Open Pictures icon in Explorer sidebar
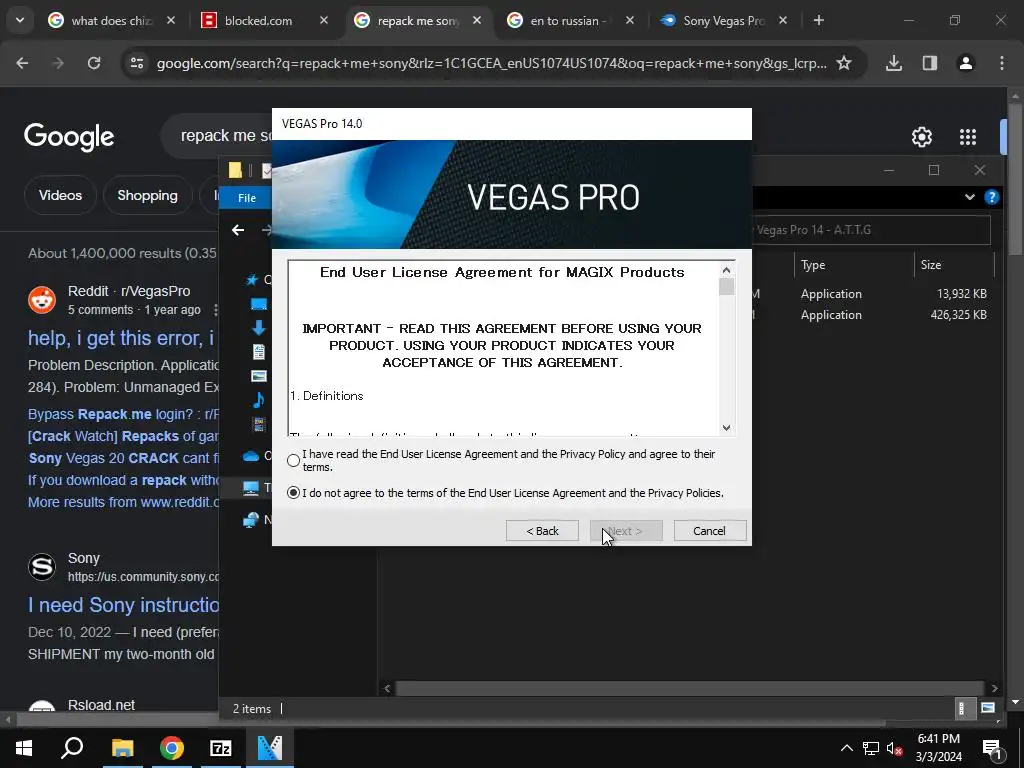The image size is (1024, 768). [x=259, y=376]
